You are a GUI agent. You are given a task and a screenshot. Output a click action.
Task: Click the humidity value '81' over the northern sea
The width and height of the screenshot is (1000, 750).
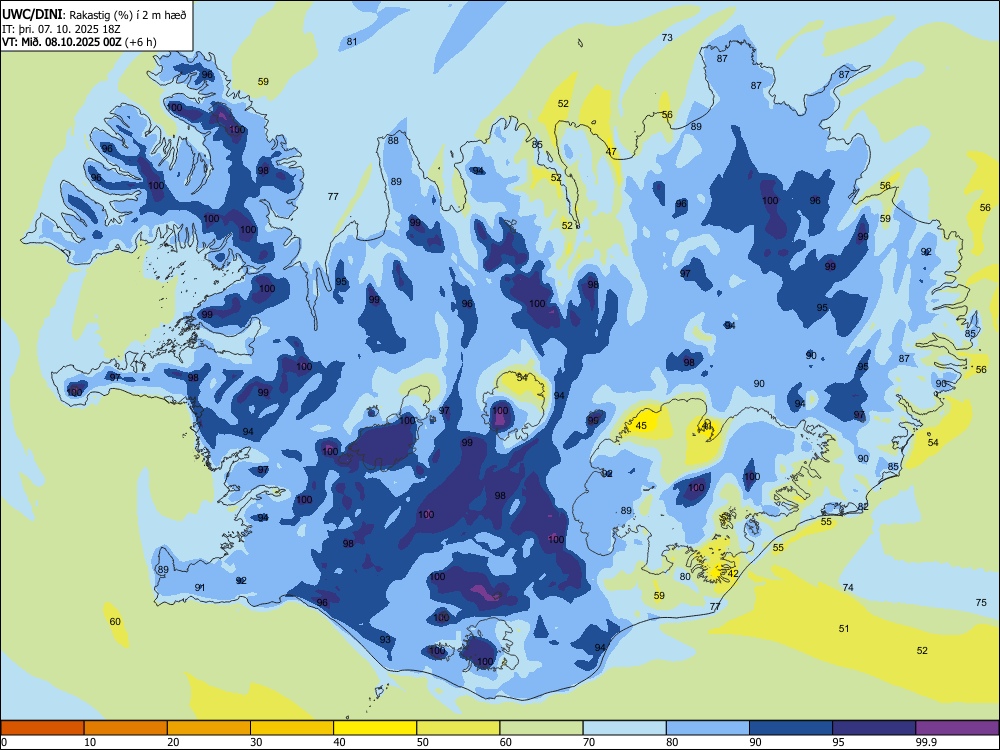coord(351,42)
